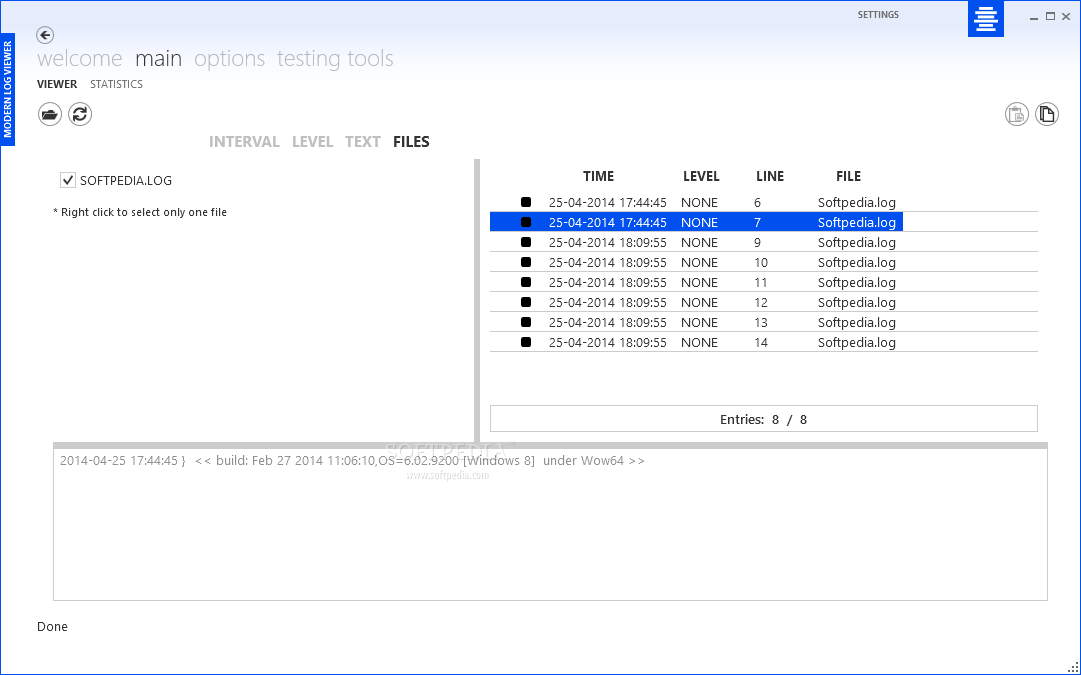This screenshot has width=1081, height=675.
Task: Open the INTERVAL filter tab
Action: point(244,141)
